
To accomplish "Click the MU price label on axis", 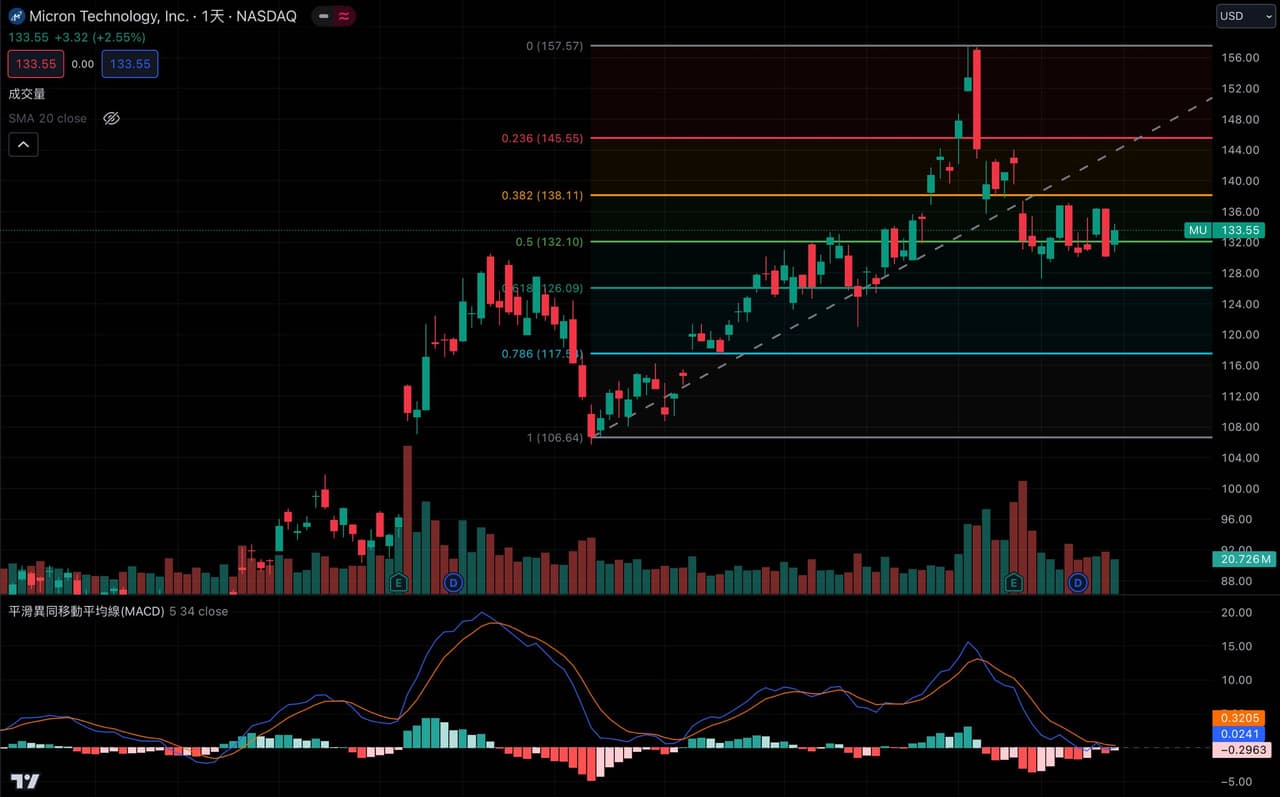I will click(x=1198, y=230).
